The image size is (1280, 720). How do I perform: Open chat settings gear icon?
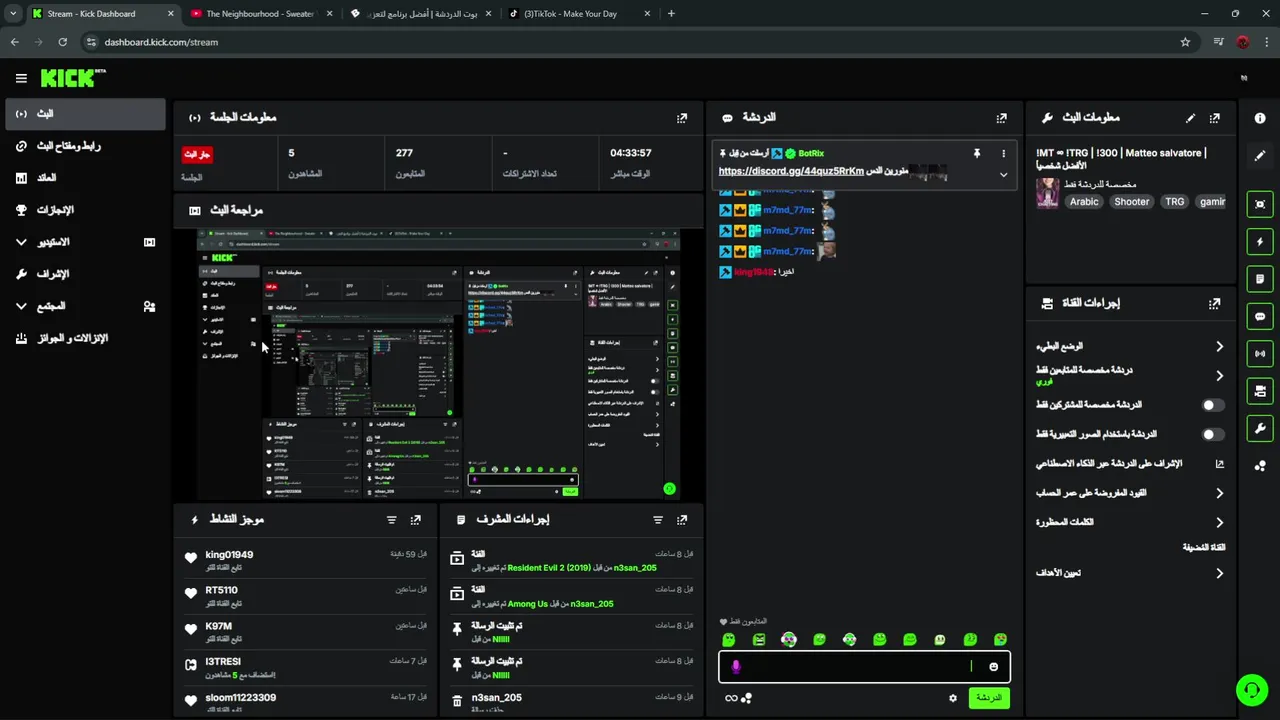[953, 698]
